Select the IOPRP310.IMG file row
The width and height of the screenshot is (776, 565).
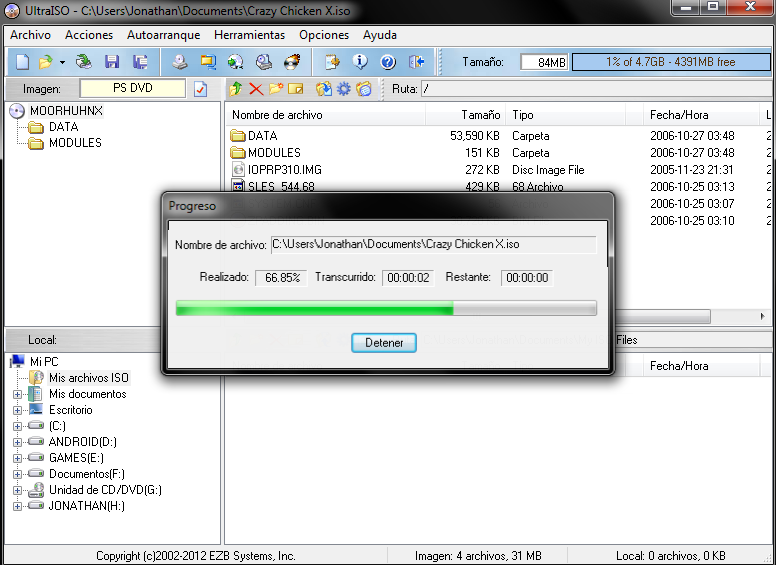tap(497, 170)
